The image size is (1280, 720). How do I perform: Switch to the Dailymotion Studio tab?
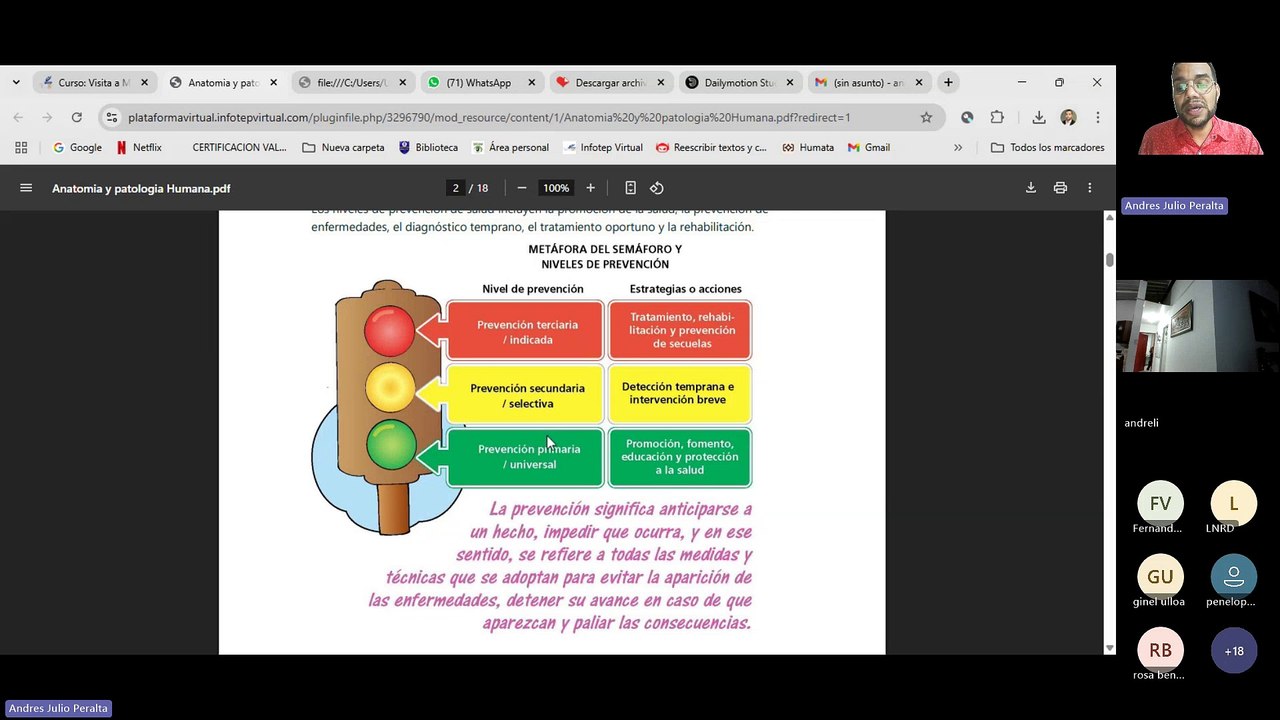[x=740, y=83]
